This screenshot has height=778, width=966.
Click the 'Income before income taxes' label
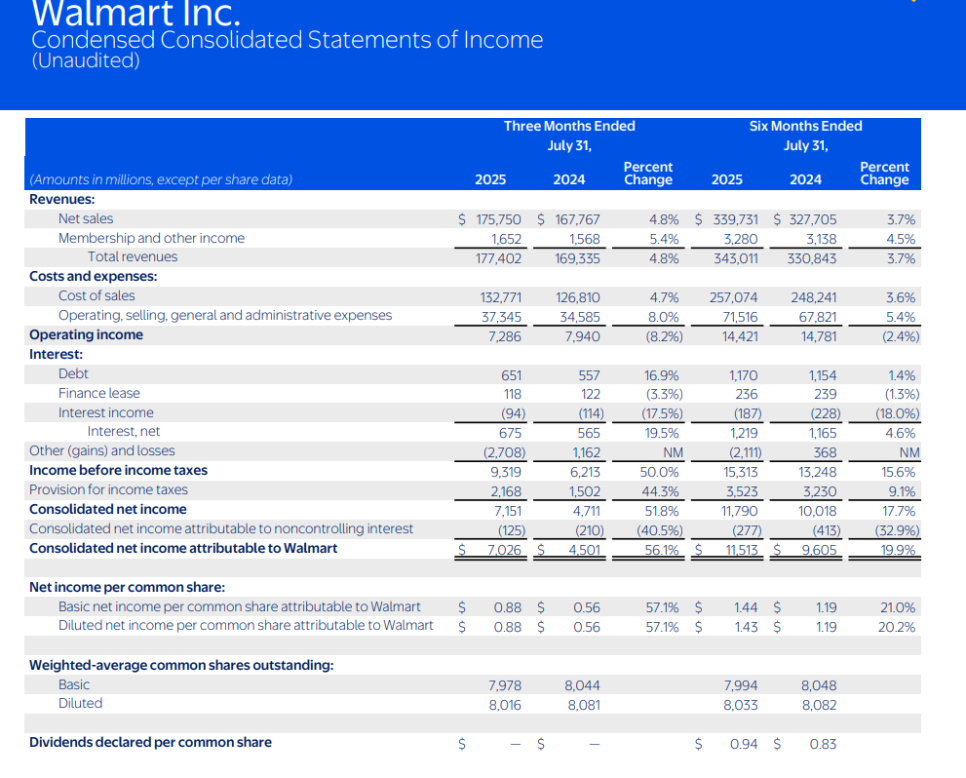(x=118, y=471)
